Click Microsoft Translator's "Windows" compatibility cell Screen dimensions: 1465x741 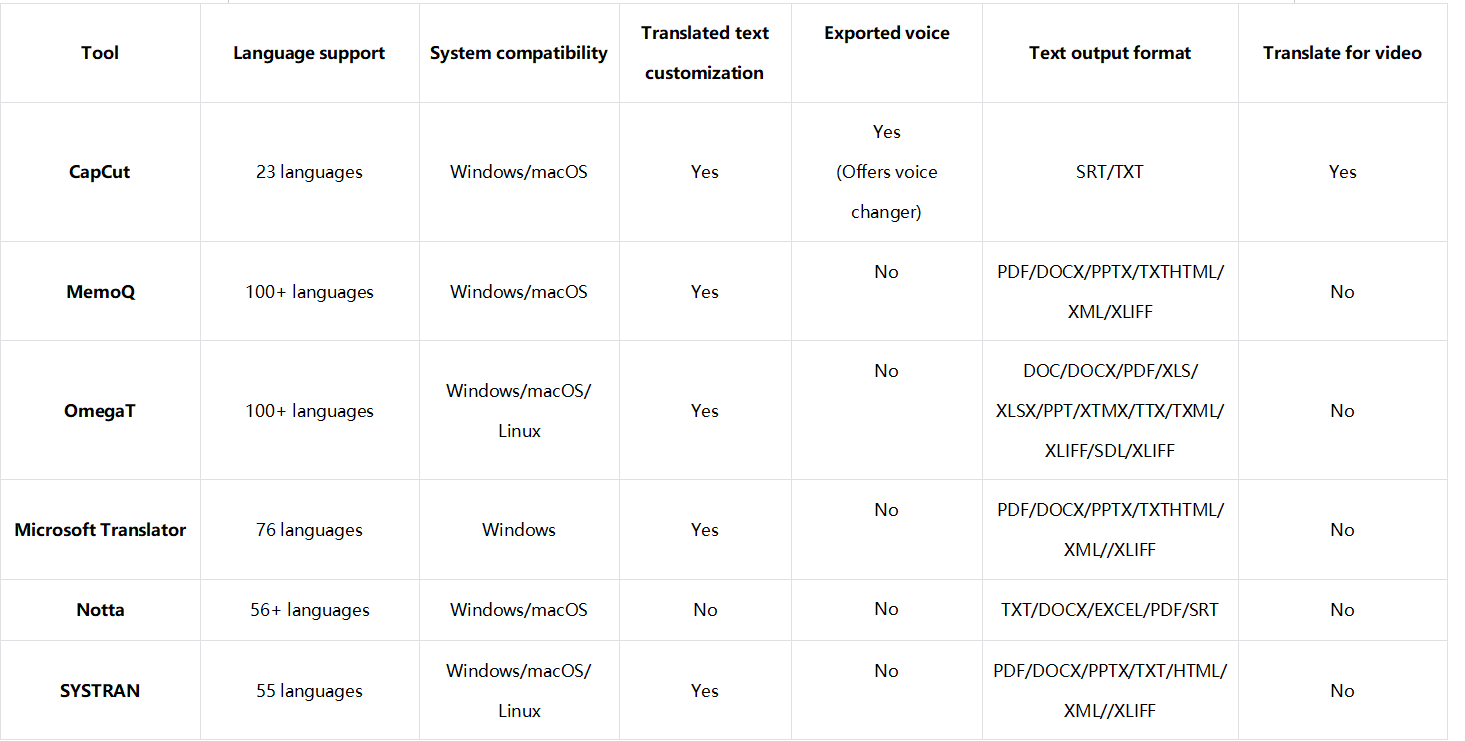pyautogui.click(x=519, y=530)
